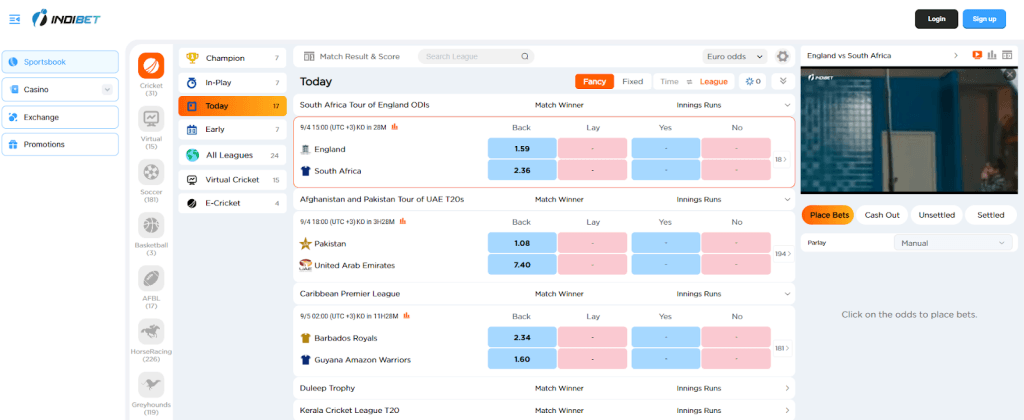
Task: Open the Parlay Manual dropdown
Action: 953,243
